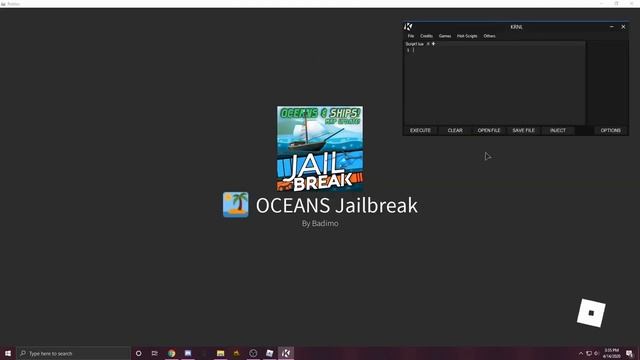Open File Explorer from the taskbar
Image resolution: width=640 pixels, height=360 pixels.
pos(220,353)
